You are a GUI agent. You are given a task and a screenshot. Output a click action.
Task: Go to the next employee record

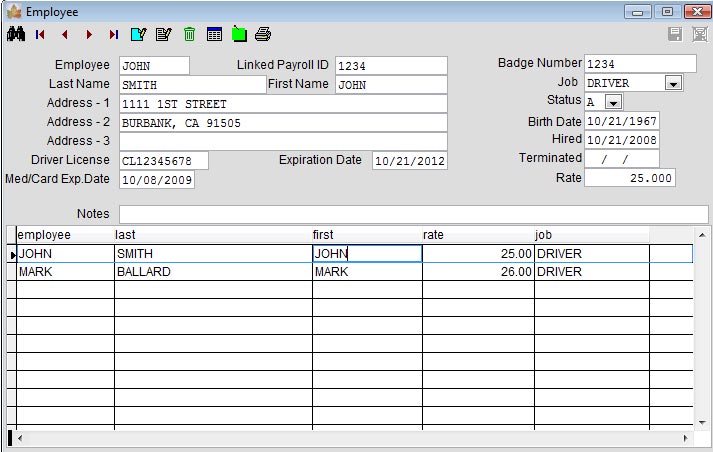(89, 35)
